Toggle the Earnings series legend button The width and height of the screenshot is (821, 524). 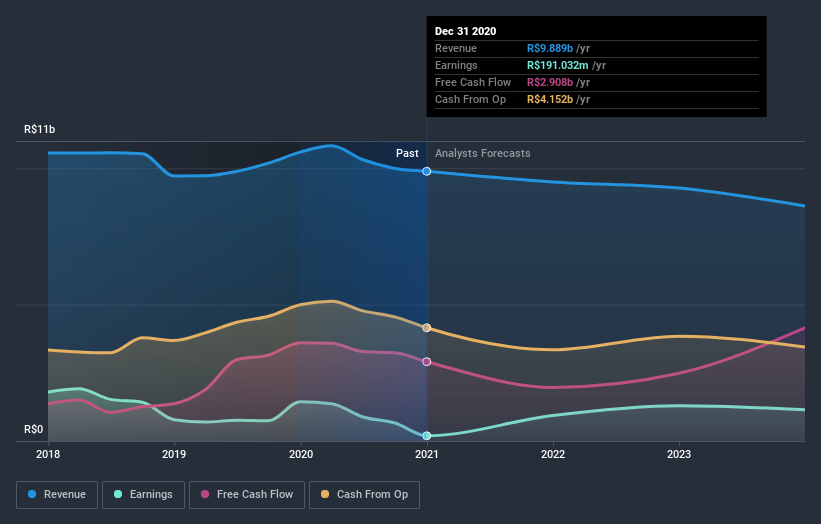coord(143,495)
